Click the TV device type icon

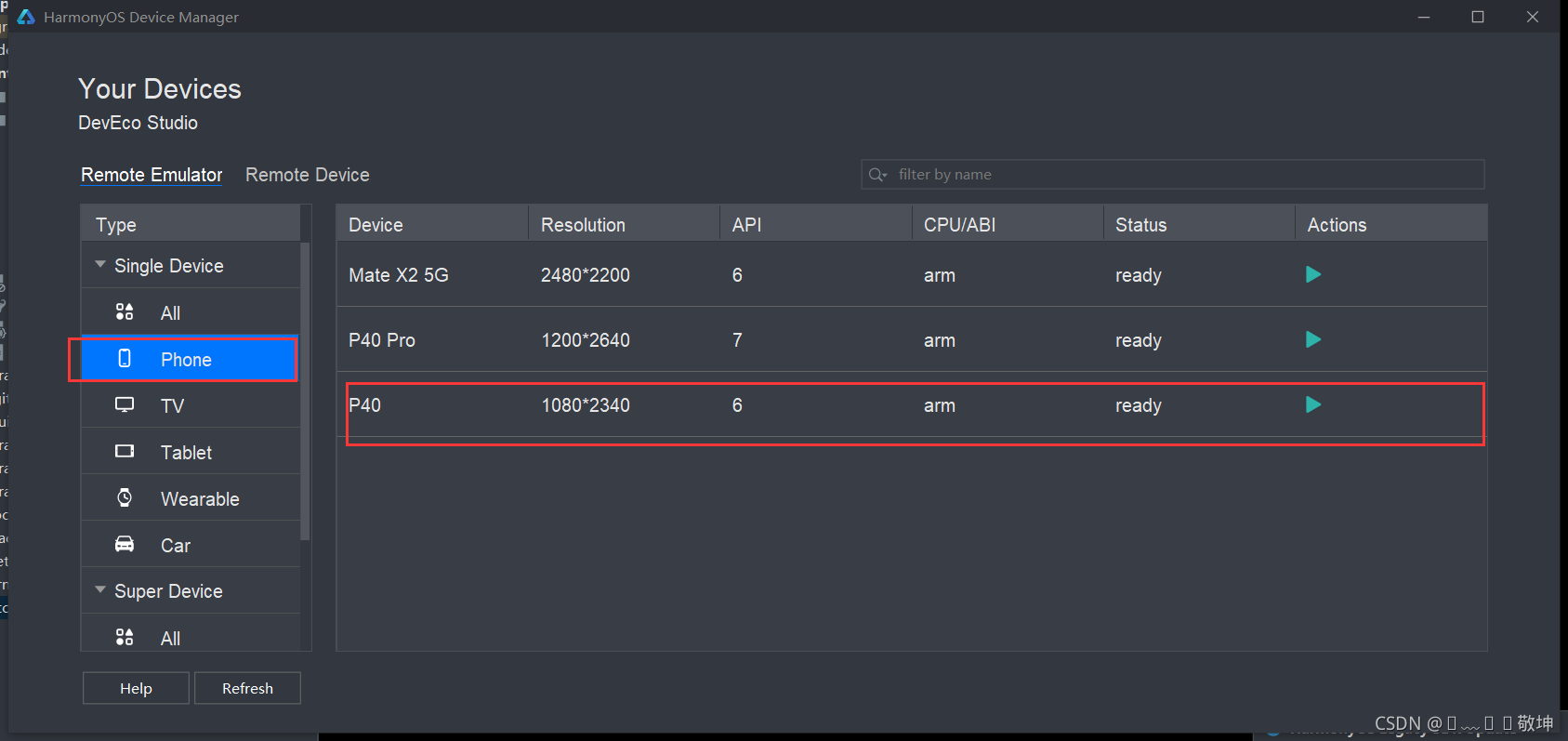click(125, 405)
